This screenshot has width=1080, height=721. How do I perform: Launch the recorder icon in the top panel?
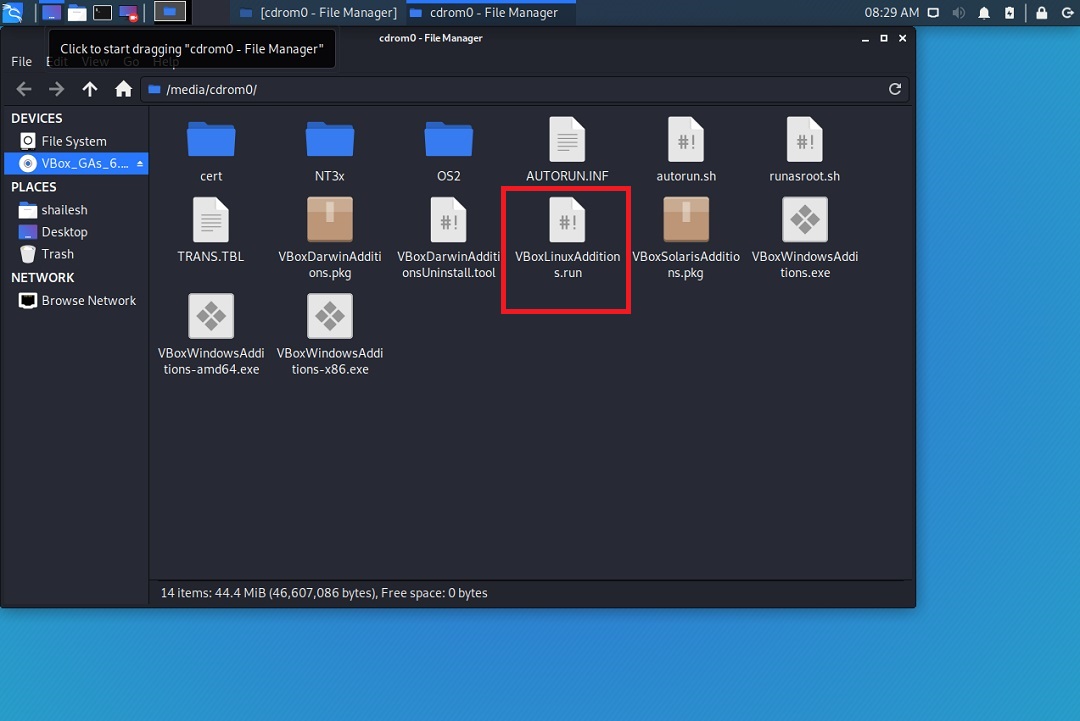(128, 12)
